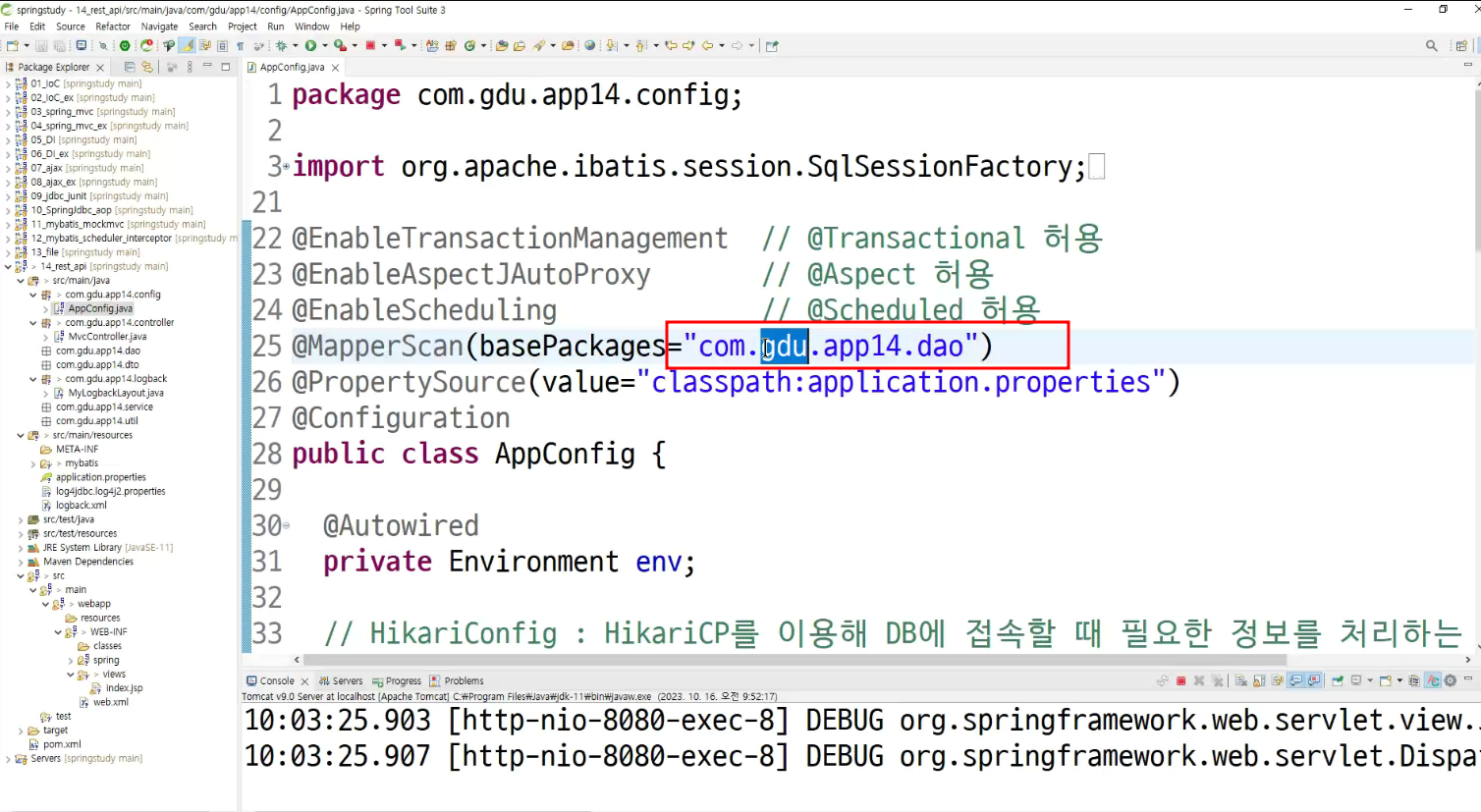Toggle Show Console on Standard Out icon
The height and width of the screenshot is (812, 1481).
1295,680
